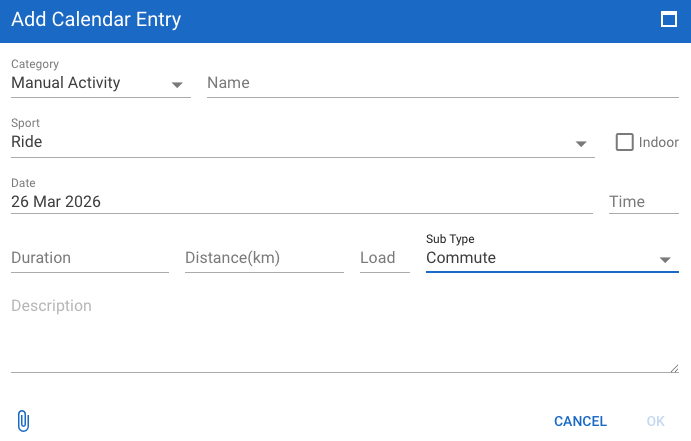Select the Load input field
Viewport: 691px width, 441px height.
click(384, 258)
